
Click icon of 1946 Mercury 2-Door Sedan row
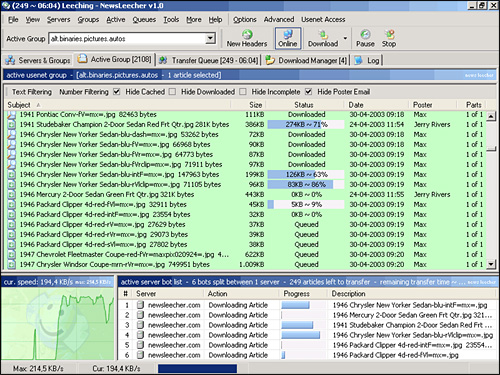click(12, 195)
